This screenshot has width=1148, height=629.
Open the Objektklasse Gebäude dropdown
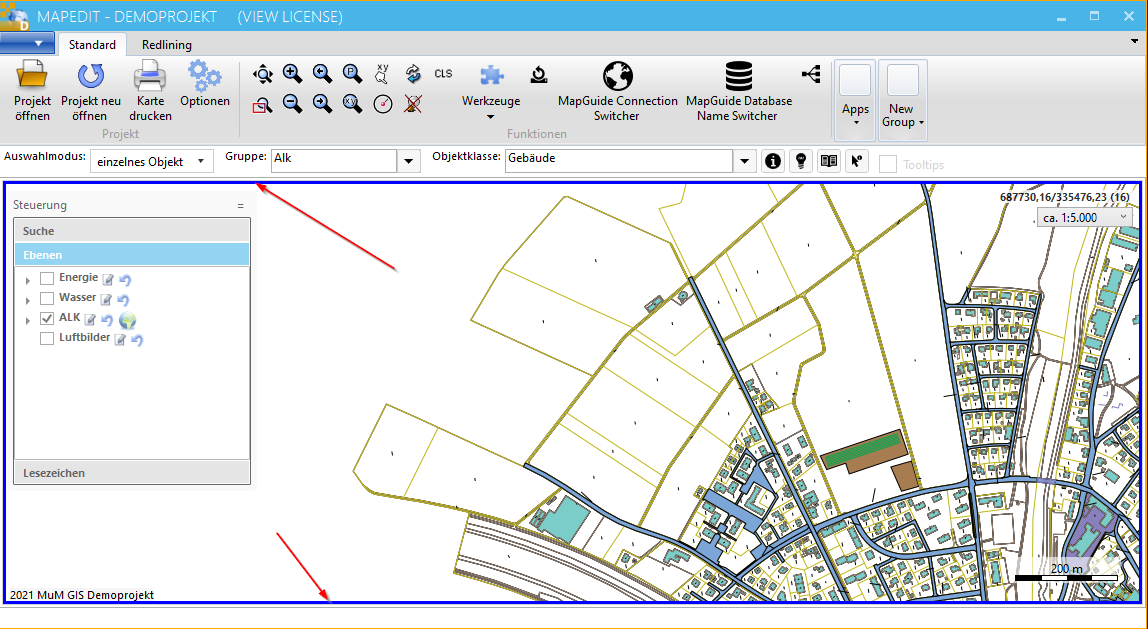point(744,161)
